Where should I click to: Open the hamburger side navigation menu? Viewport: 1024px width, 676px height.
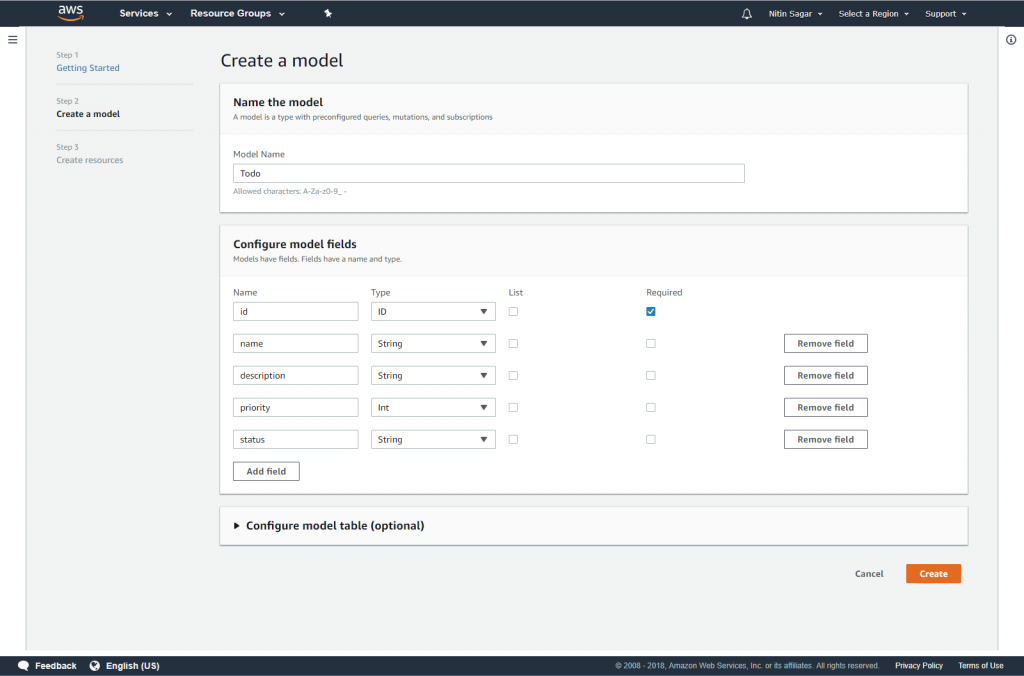(13, 39)
